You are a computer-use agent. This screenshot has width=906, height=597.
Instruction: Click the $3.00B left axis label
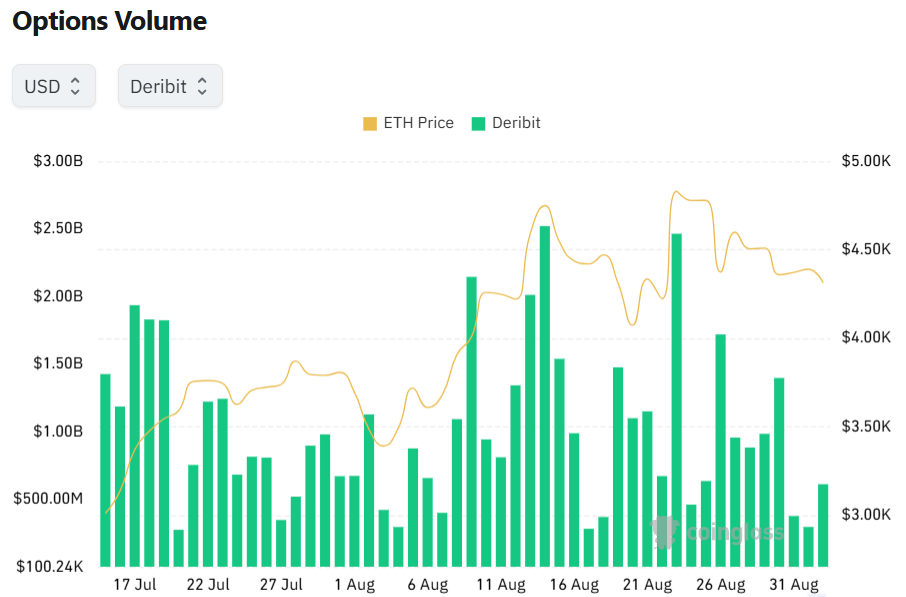pyautogui.click(x=58, y=161)
